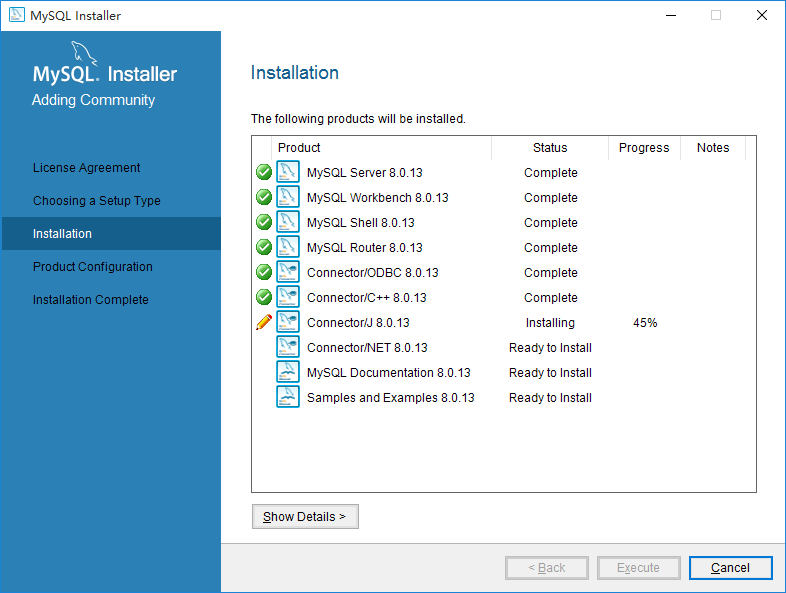This screenshot has height=593, width=786.
Task: Open the License Agreement step
Action: point(86,167)
